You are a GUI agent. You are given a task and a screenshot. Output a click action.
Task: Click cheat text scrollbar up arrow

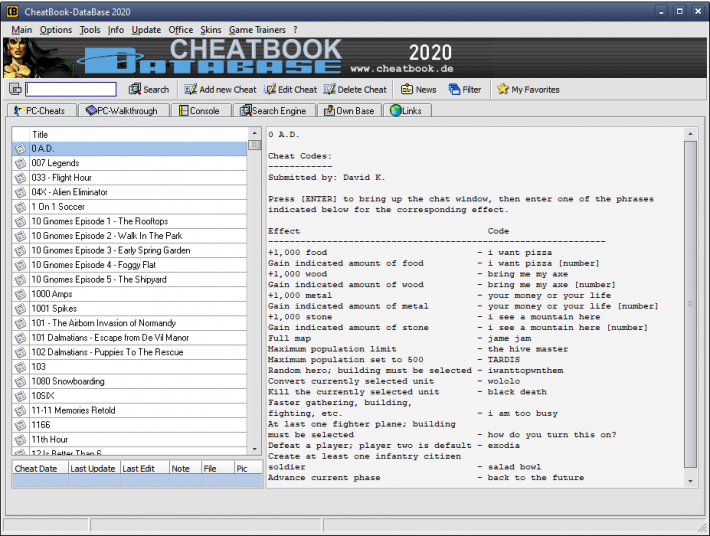(x=690, y=134)
